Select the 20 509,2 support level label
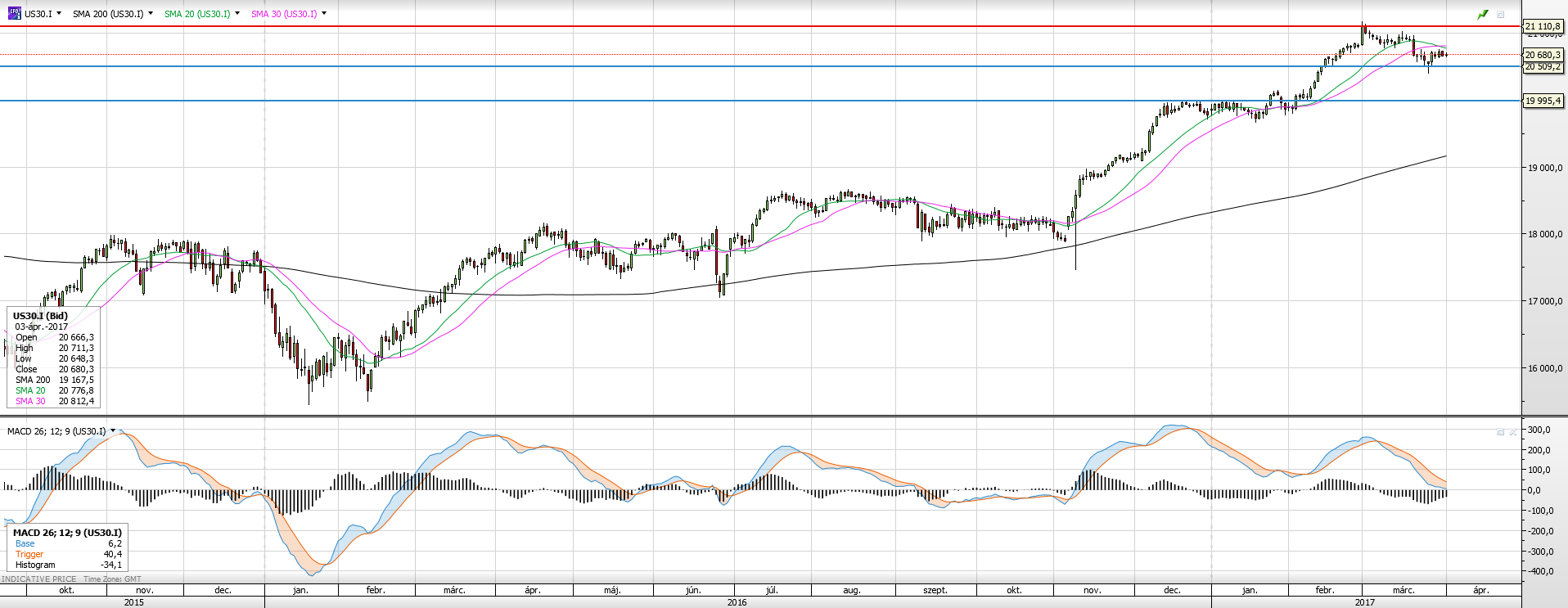The width and height of the screenshot is (1568, 608). (x=1543, y=67)
